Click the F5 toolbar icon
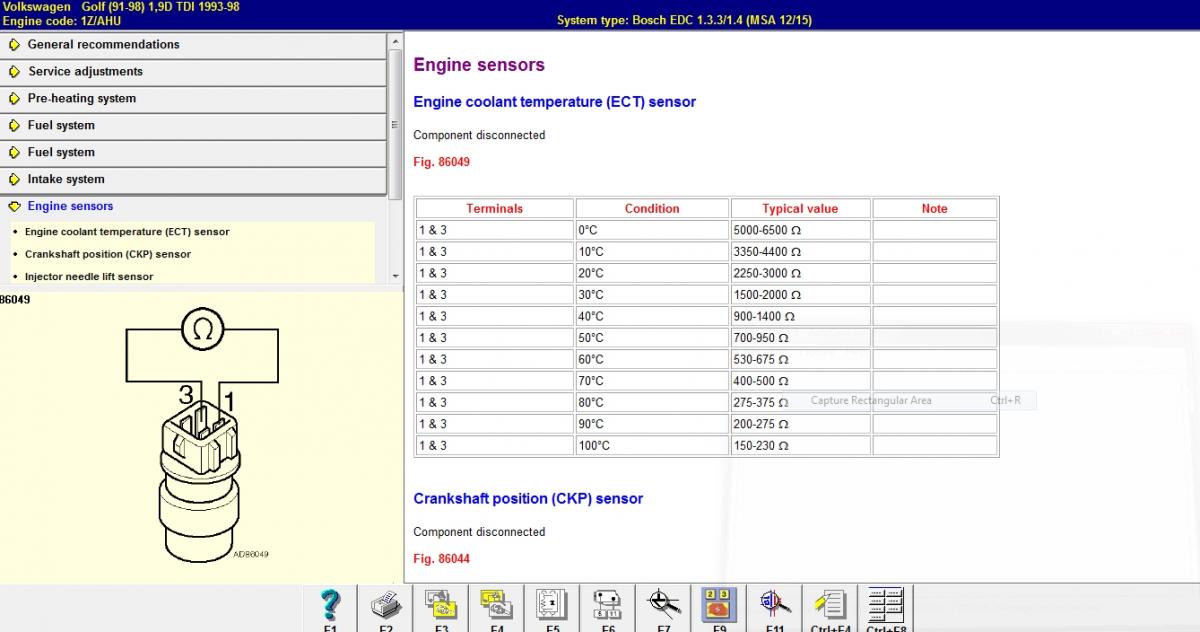 point(552,605)
